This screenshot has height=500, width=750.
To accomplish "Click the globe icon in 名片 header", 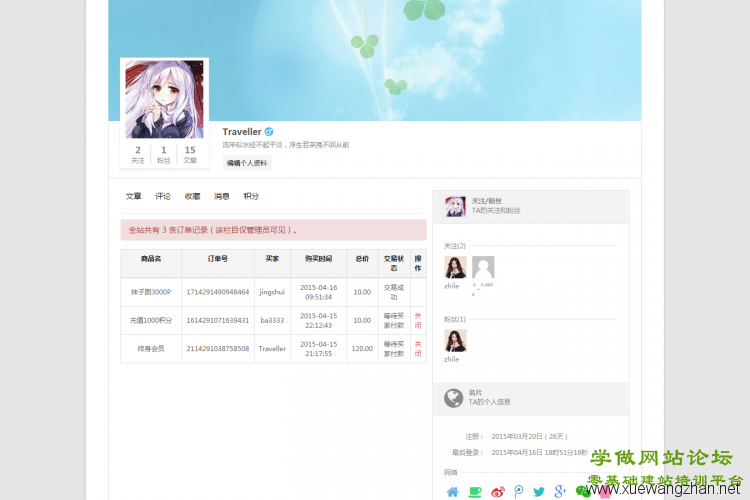I will point(454,398).
